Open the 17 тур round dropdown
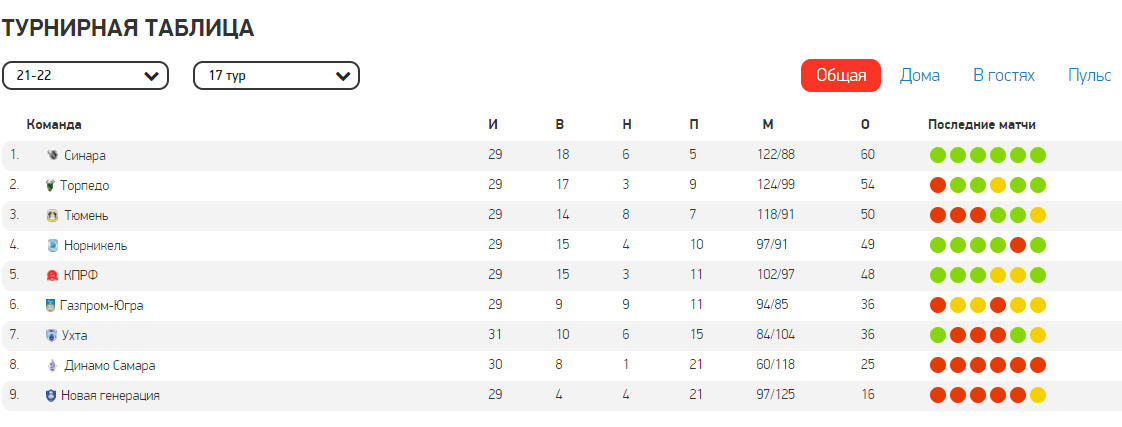The image size is (1122, 427). (x=276, y=76)
